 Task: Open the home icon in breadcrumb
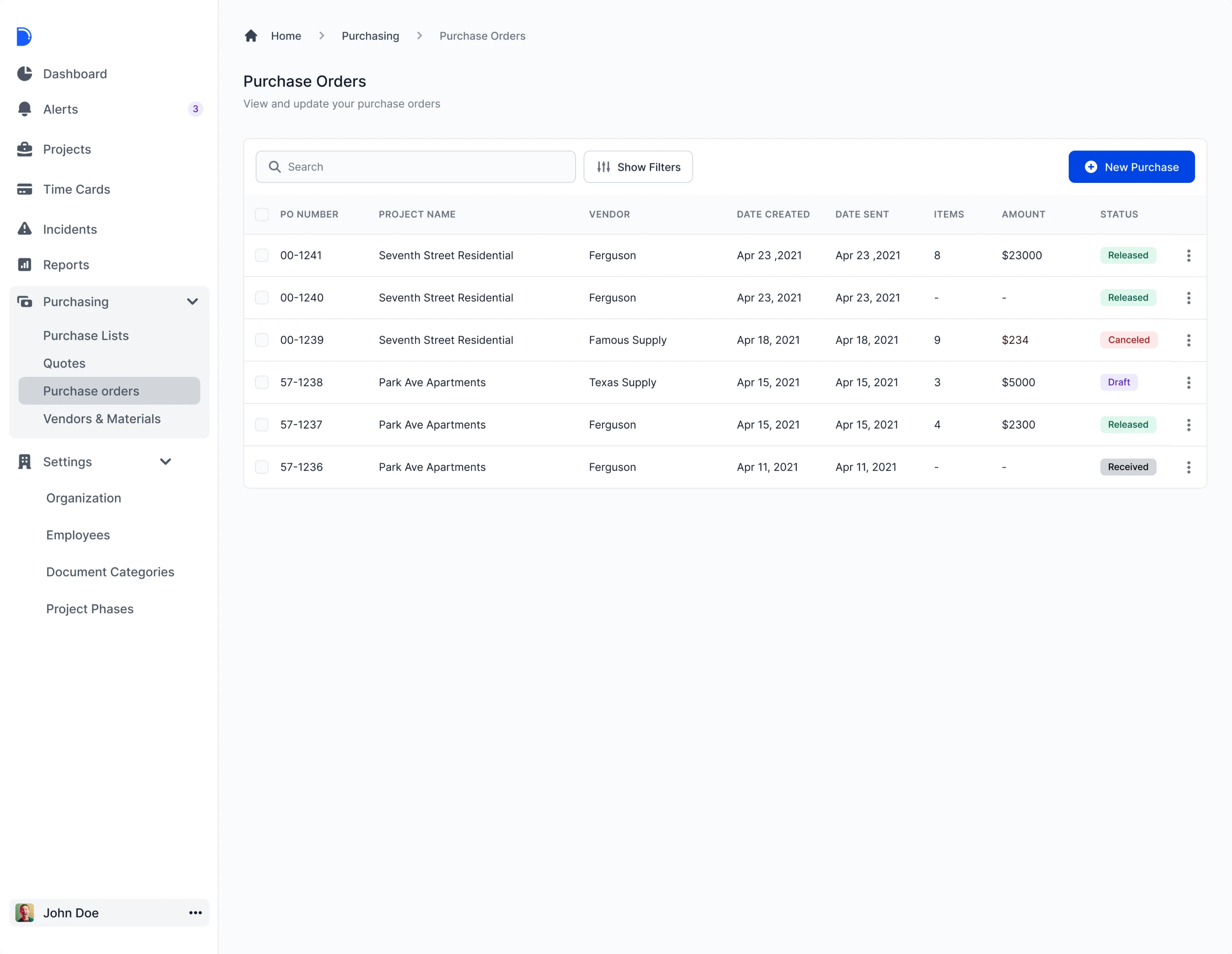click(x=250, y=35)
